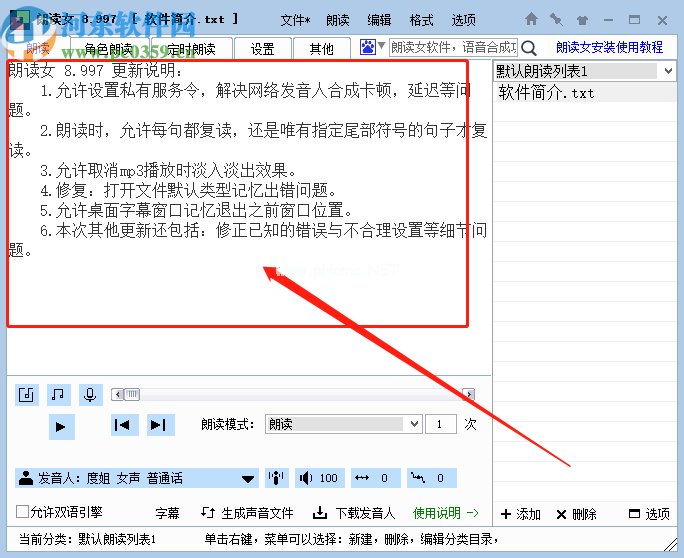Enable 允许双语引擎 checkbox

pos(23,513)
